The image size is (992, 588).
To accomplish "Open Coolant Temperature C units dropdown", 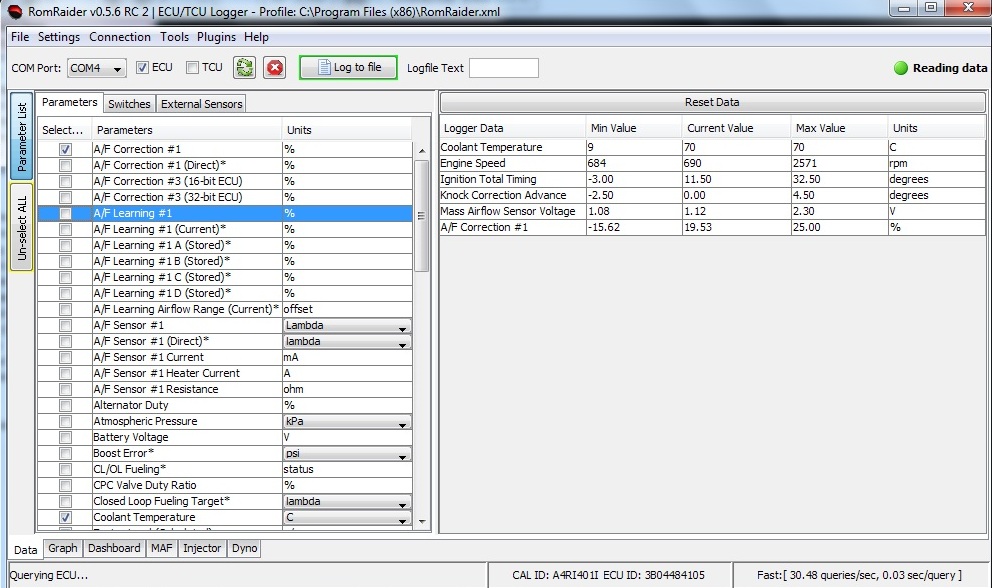I will (x=347, y=517).
